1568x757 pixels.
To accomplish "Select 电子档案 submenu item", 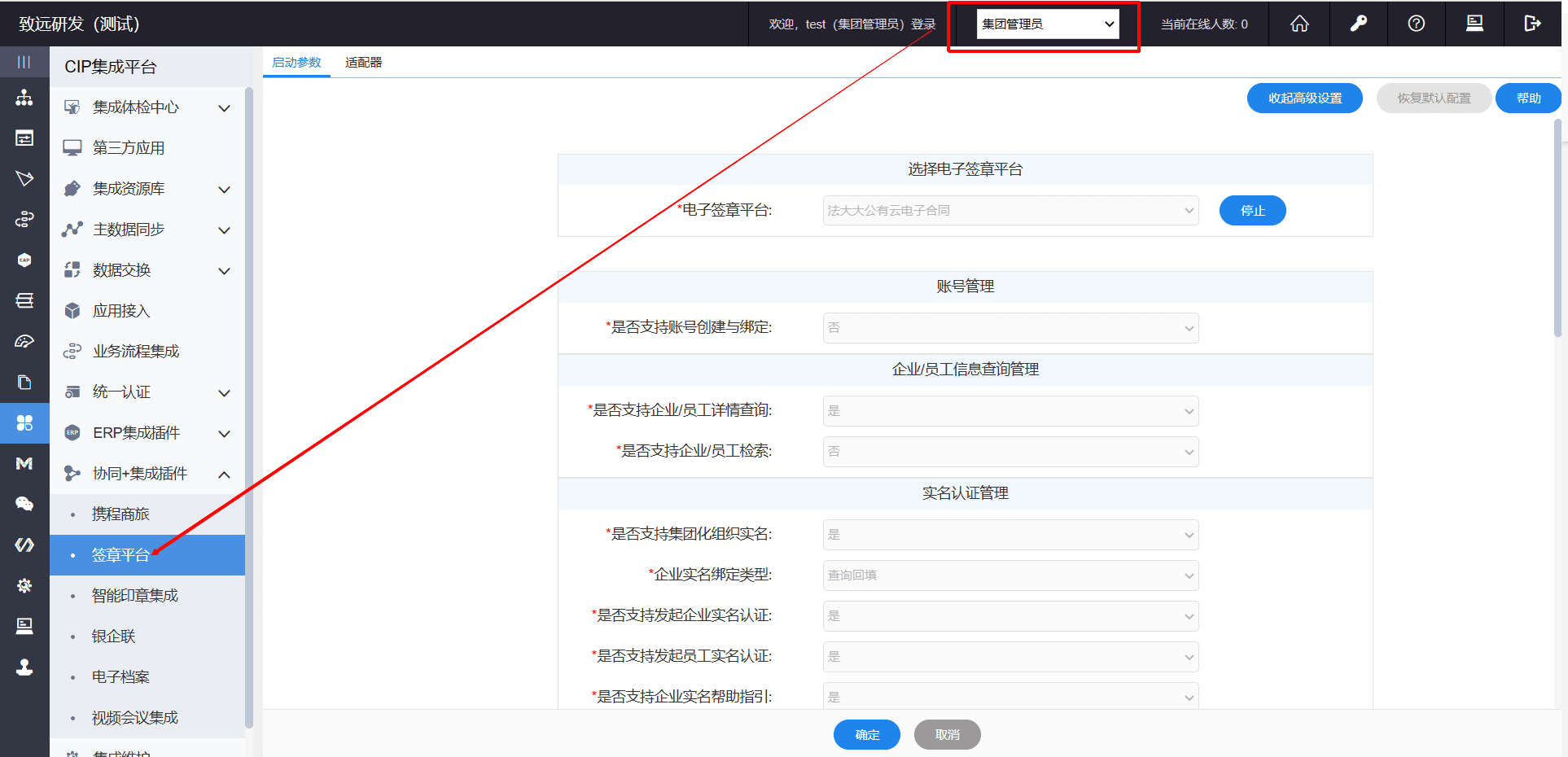I will point(147,677).
